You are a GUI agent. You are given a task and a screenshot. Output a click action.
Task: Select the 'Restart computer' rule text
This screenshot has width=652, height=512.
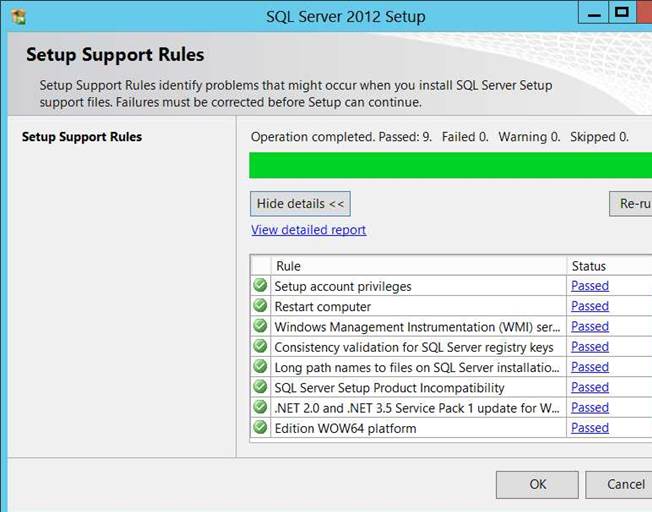(323, 307)
